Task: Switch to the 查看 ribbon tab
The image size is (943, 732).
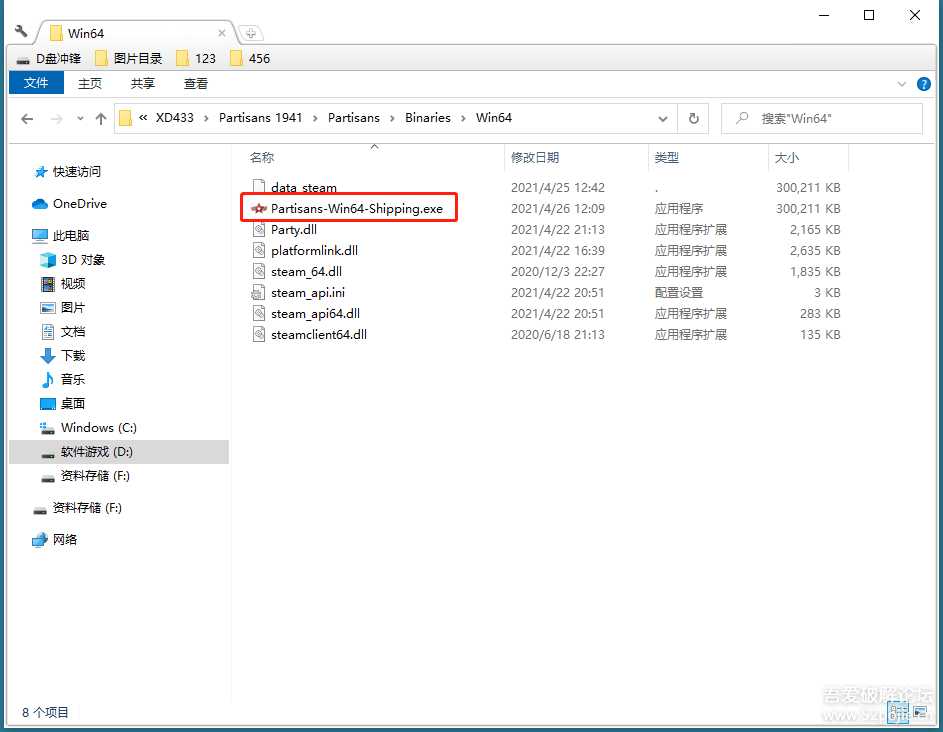Action: [x=195, y=83]
